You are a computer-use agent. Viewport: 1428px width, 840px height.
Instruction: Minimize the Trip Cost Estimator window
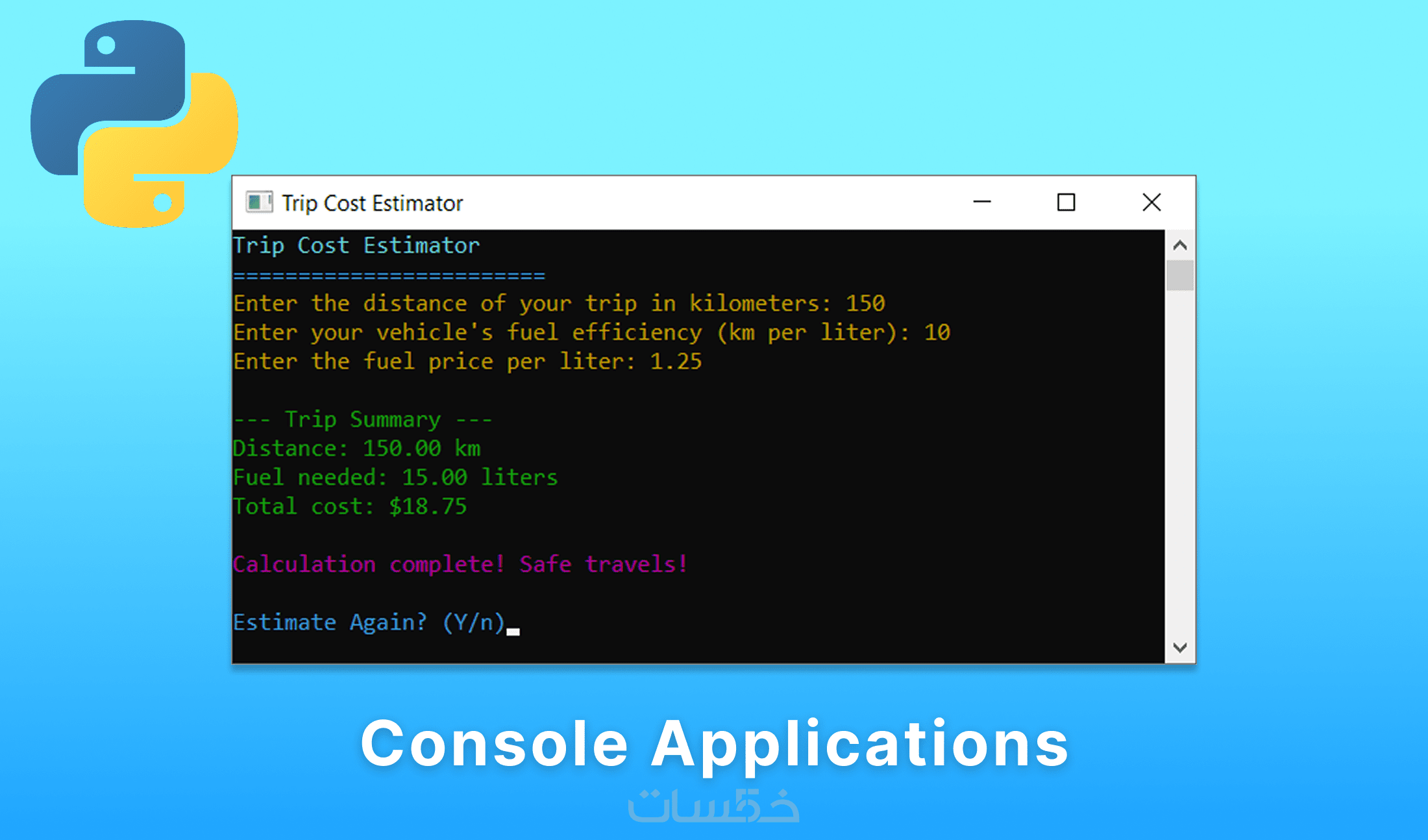982,203
